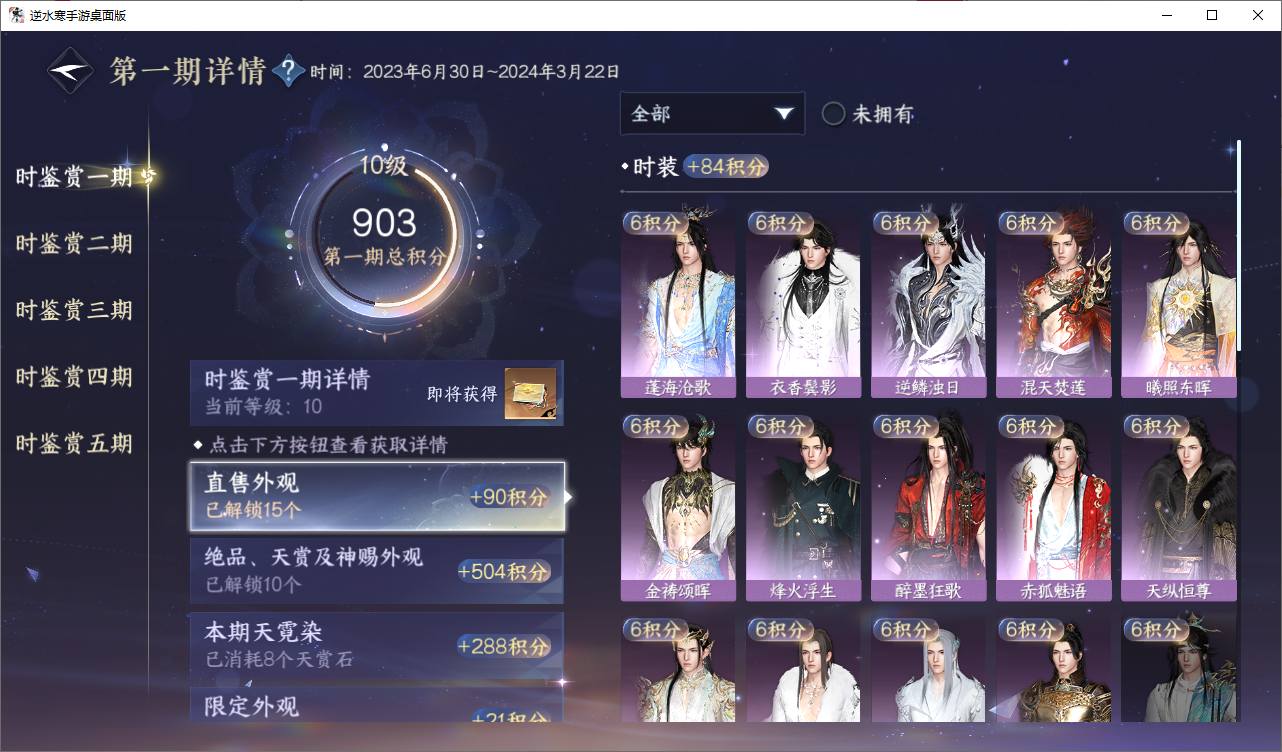
Task: Open the 全部 filter dropdown
Action: click(x=712, y=114)
